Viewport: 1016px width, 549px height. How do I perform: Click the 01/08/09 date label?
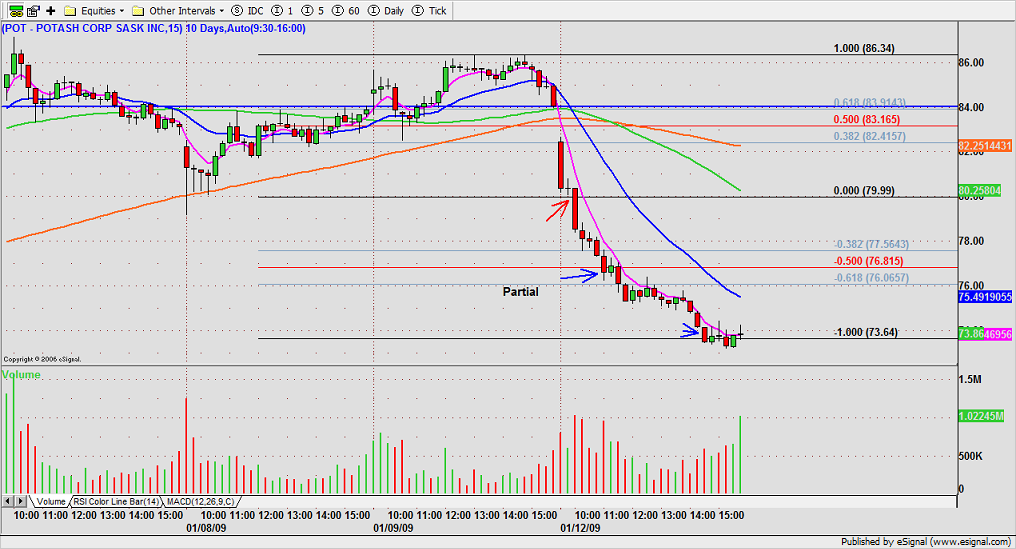(206, 528)
